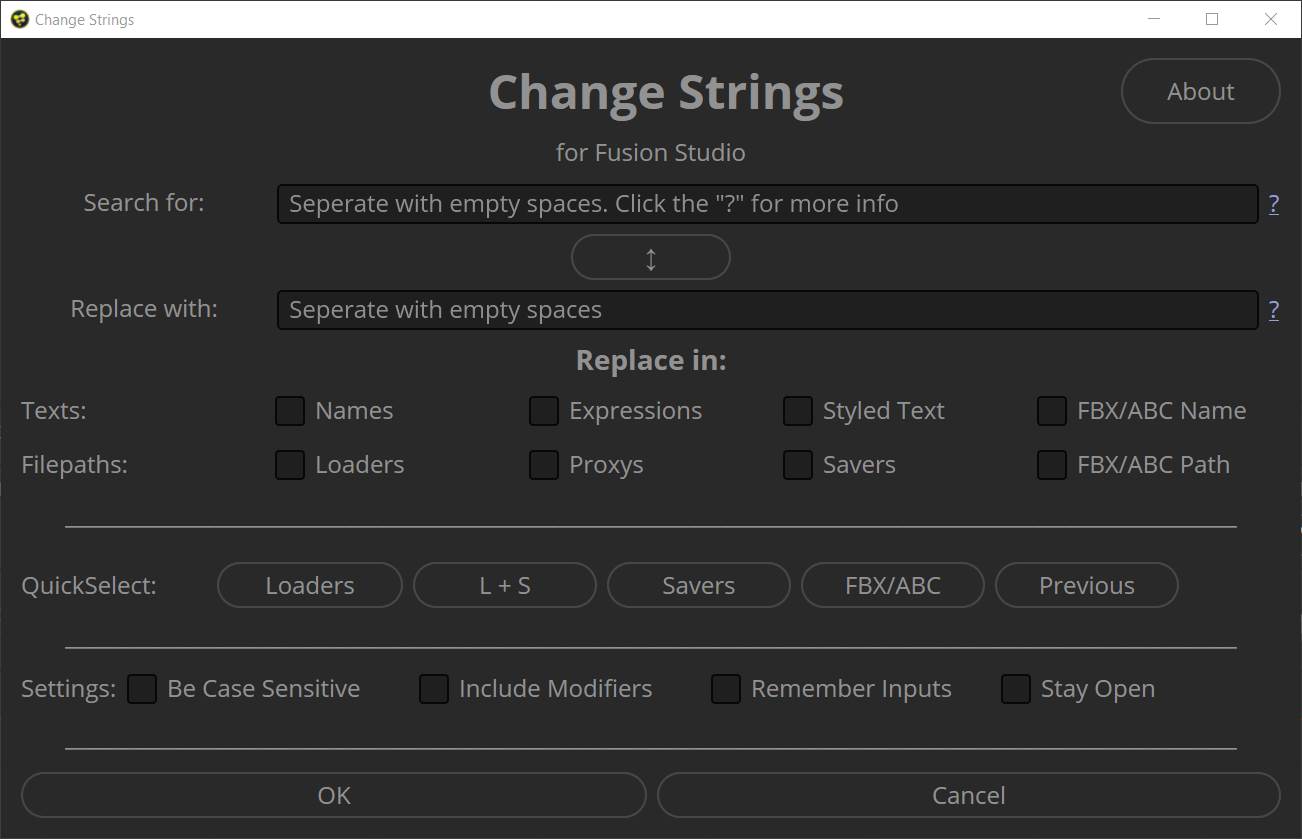This screenshot has height=839, width=1302.
Task: Choose the FBX/ABC QuickSelect button
Action: [x=893, y=585]
